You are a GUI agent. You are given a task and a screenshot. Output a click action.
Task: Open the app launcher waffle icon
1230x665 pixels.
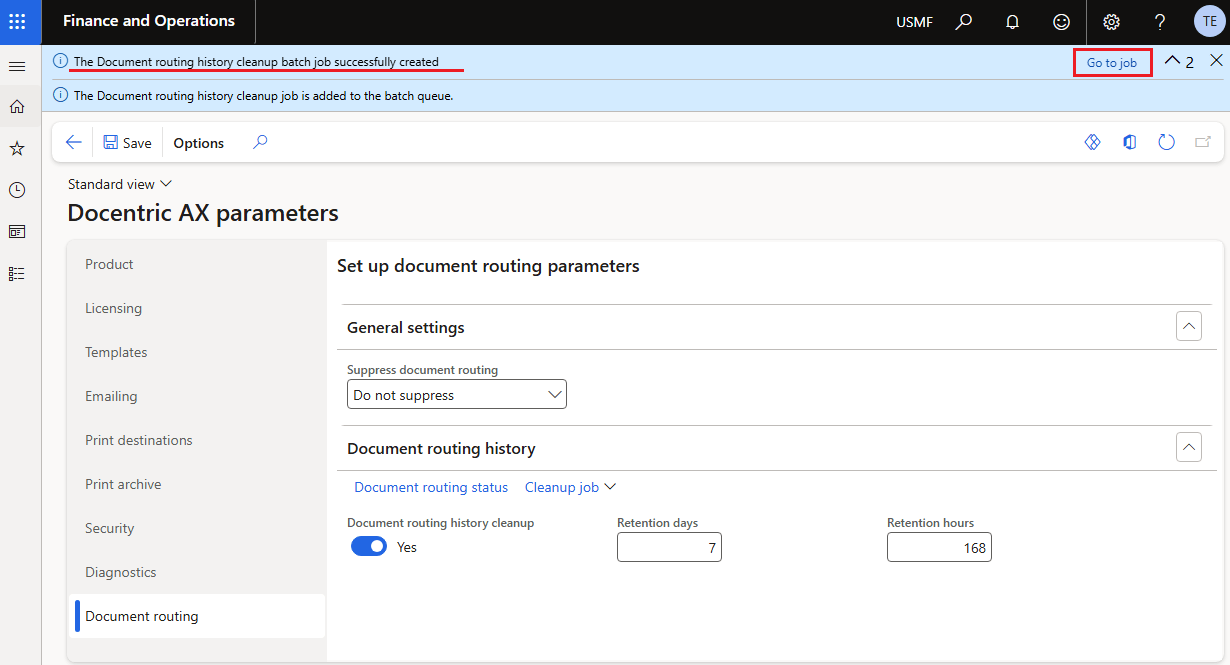click(x=17, y=21)
